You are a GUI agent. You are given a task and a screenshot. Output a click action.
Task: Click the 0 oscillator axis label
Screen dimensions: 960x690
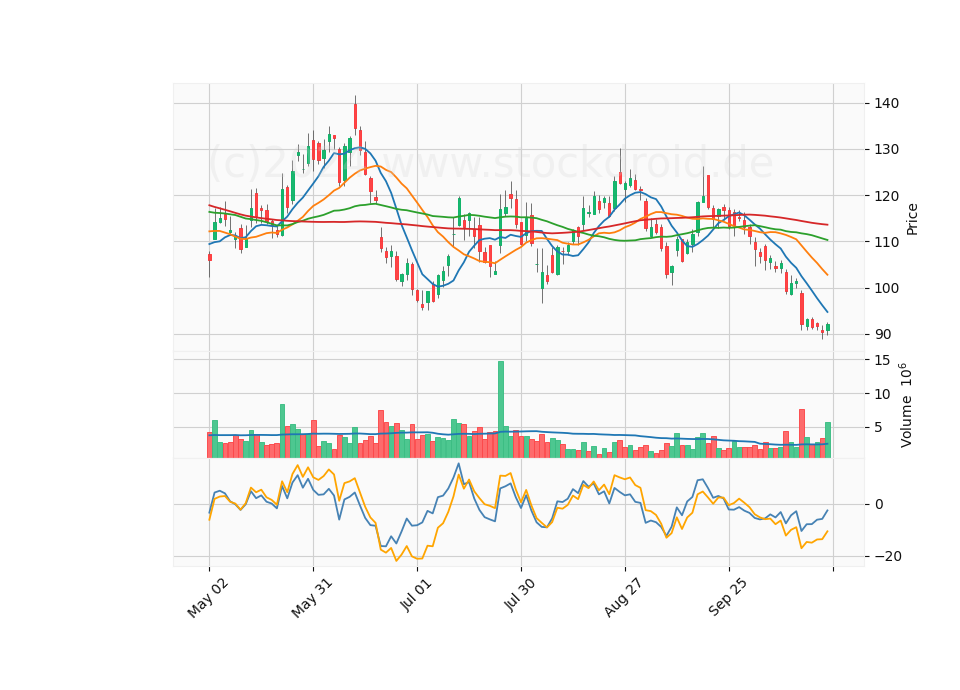879,504
